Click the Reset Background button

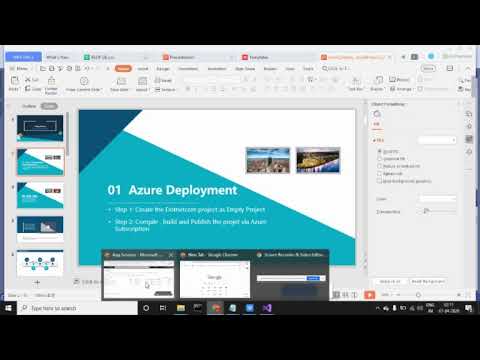[428, 282]
